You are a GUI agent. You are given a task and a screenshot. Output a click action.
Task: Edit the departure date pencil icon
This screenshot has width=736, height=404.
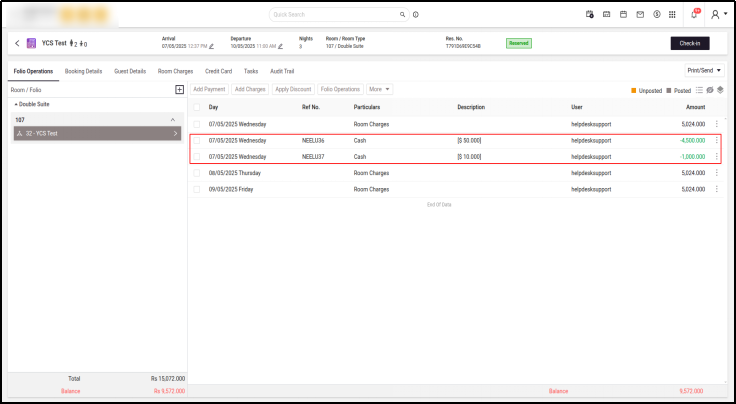(280, 46)
